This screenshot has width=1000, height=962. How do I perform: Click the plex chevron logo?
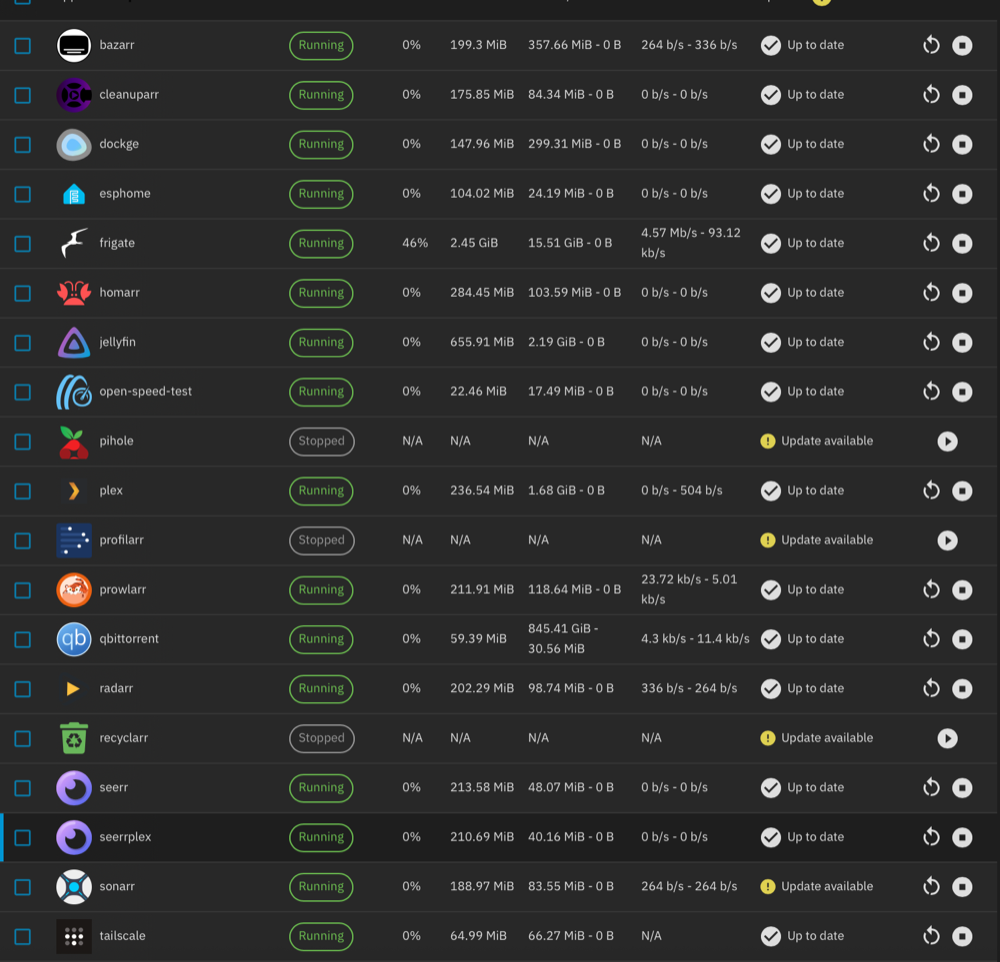(x=74, y=491)
